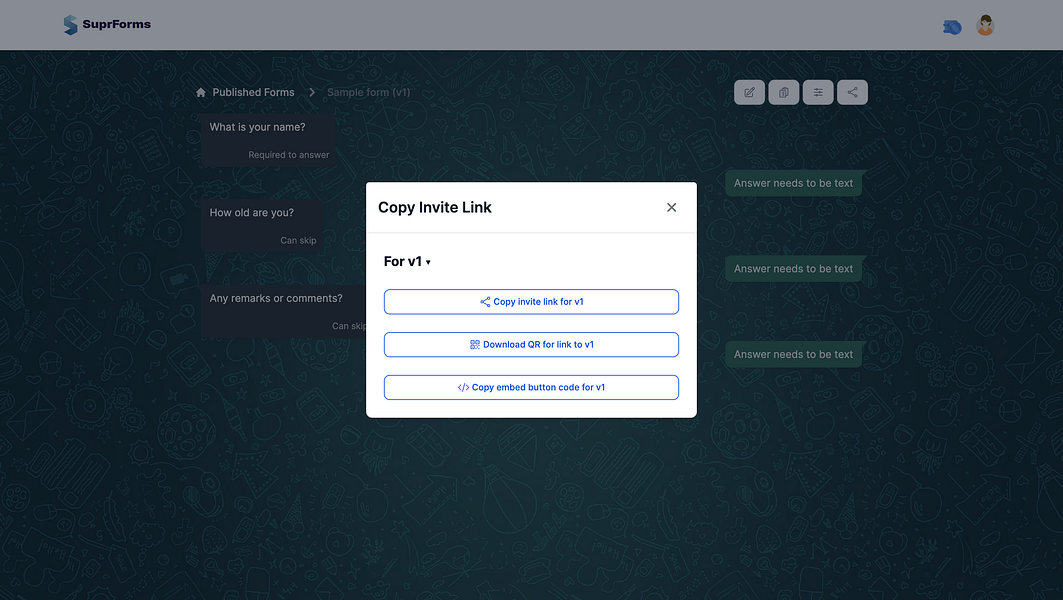1063x600 pixels.
Task: Click the home icon in the breadcrumb
Action: coord(200,92)
